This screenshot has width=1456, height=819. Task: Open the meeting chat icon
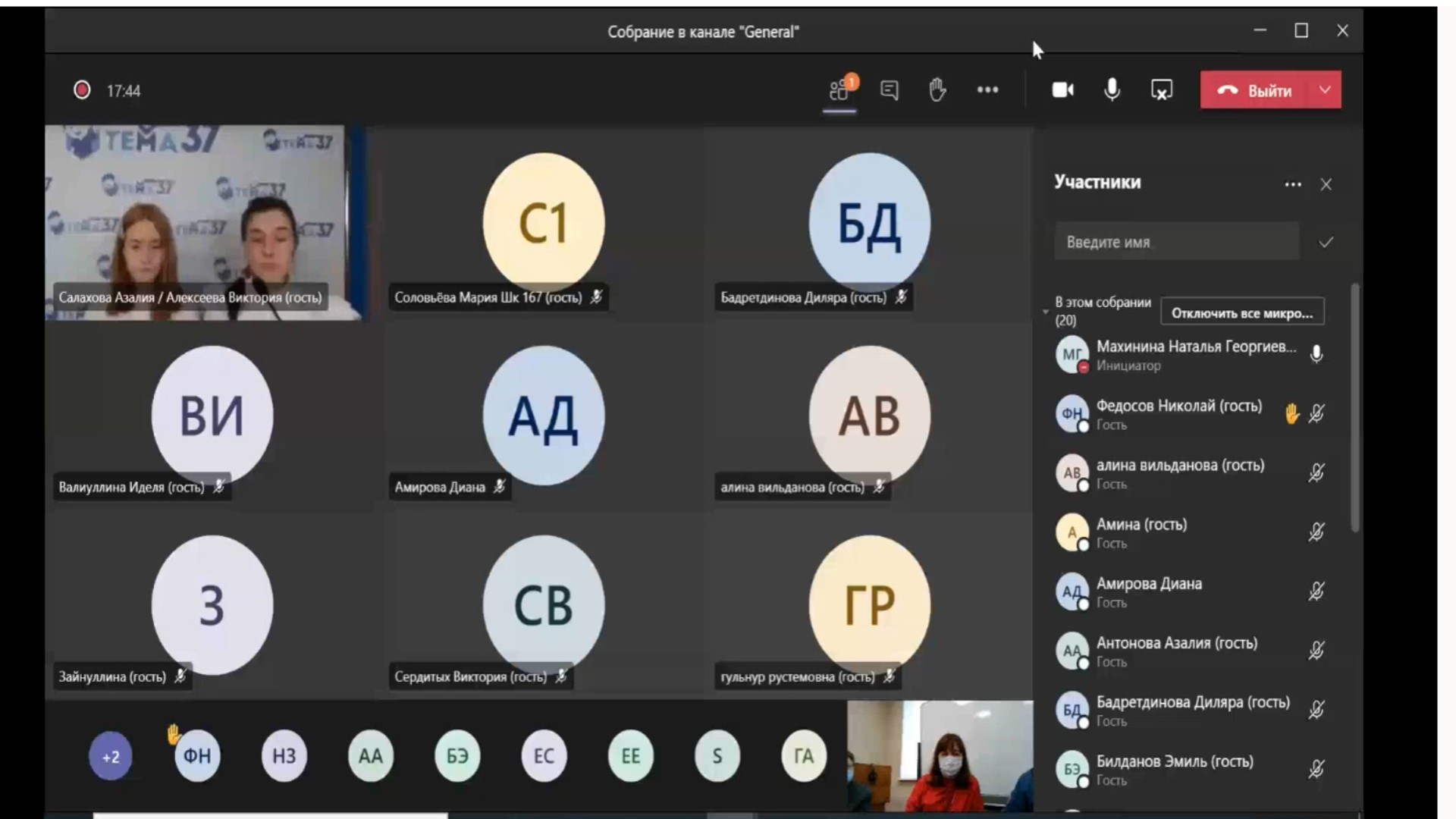coord(890,90)
